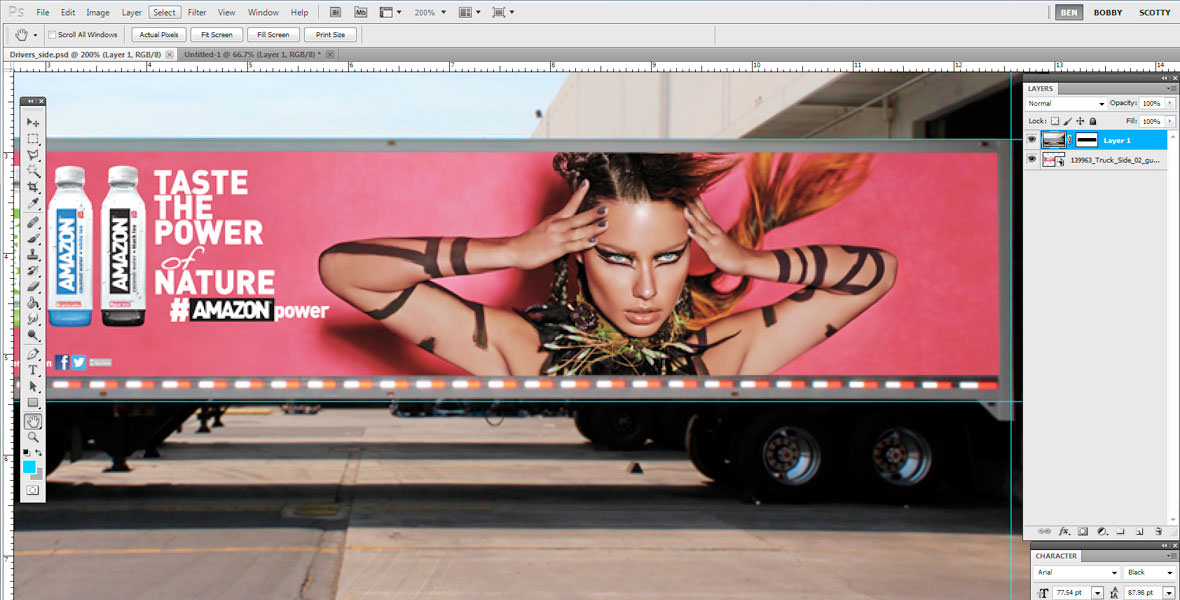Select the Type tool in toolbox
The width and height of the screenshot is (1180, 600).
point(33,370)
